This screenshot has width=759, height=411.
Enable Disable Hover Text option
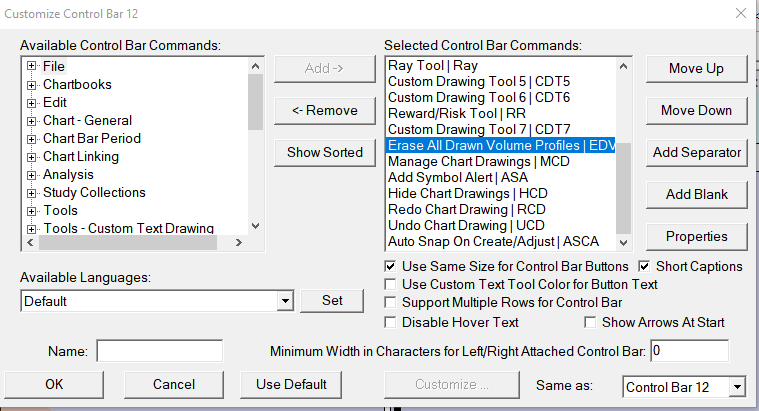pos(391,322)
